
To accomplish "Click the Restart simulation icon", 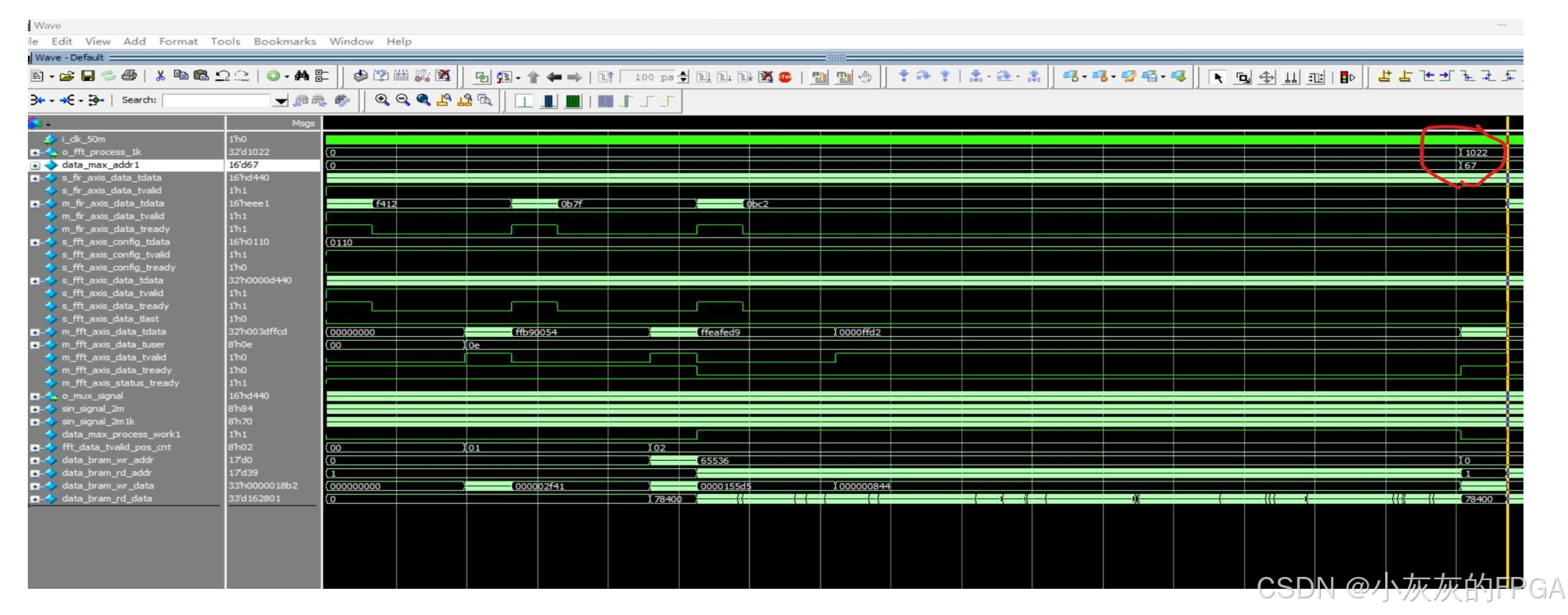I will tap(606, 77).
